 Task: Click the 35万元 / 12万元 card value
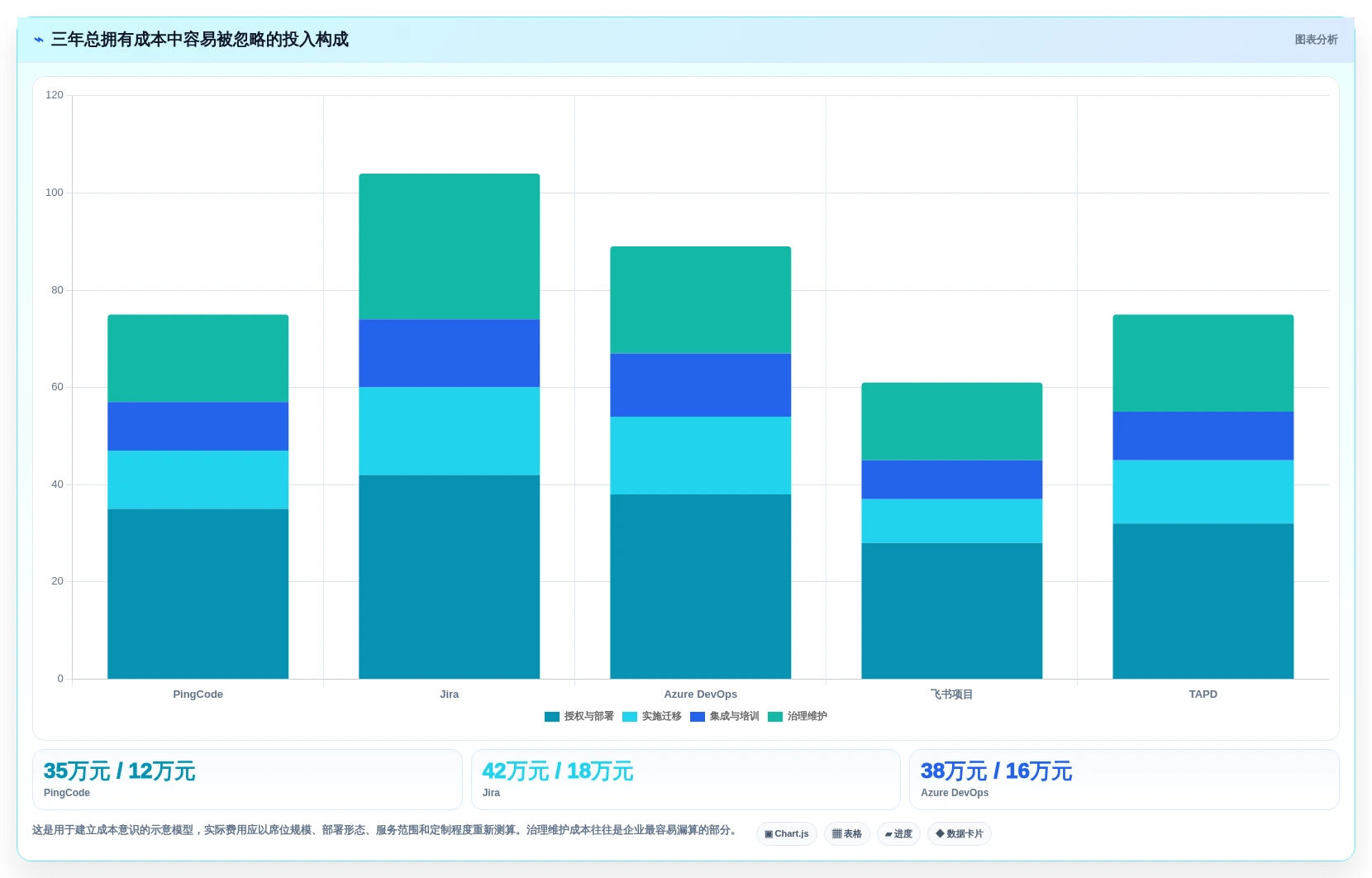[x=120, y=771]
